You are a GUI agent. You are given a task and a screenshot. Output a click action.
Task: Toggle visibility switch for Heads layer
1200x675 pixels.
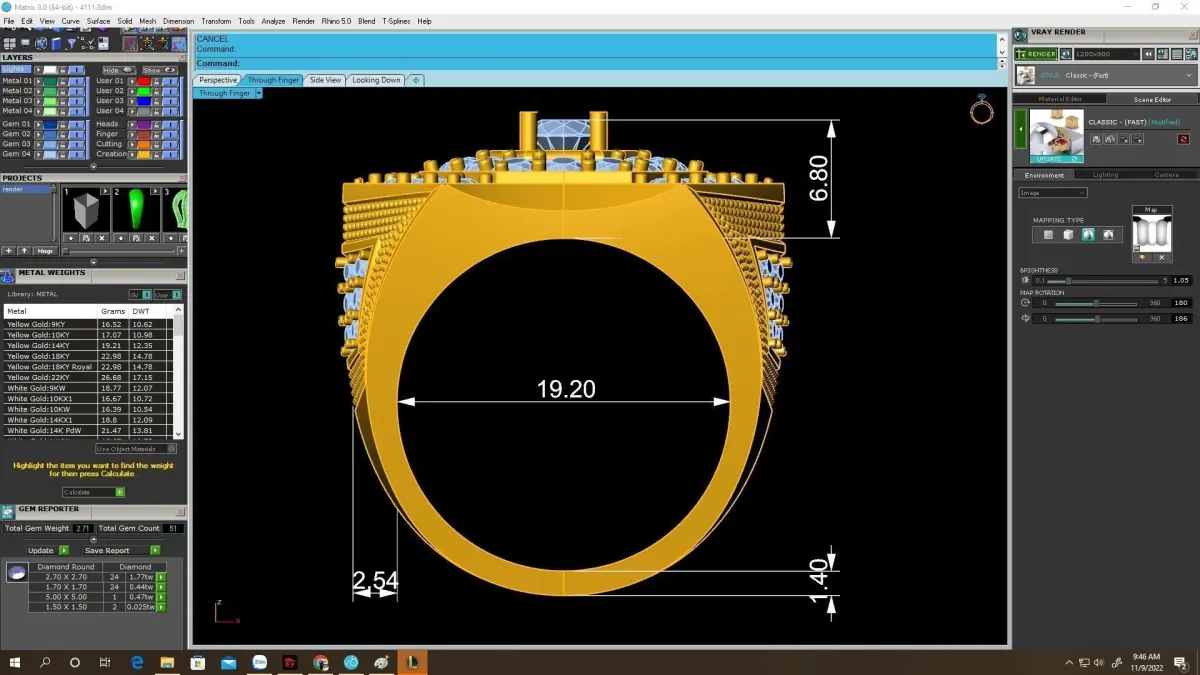coord(170,125)
